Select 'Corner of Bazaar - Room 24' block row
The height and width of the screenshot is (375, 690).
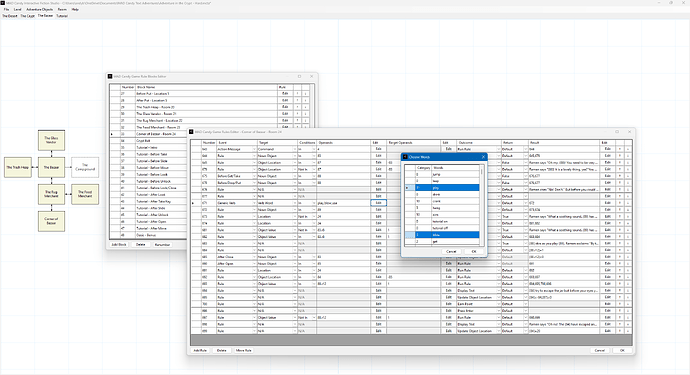click(x=148, y=134)
